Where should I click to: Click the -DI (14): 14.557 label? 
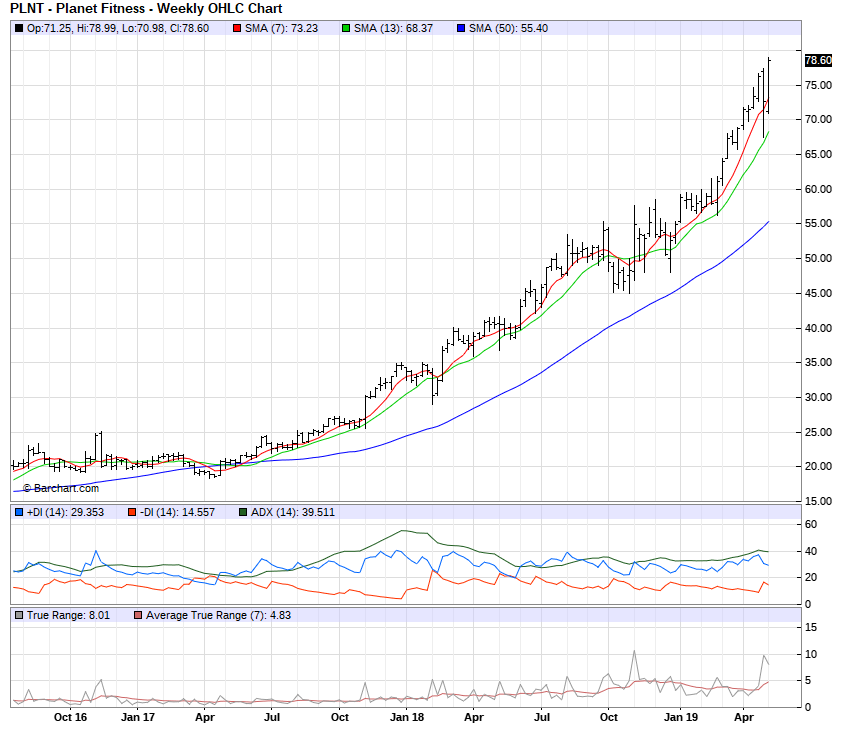point(177,512)
